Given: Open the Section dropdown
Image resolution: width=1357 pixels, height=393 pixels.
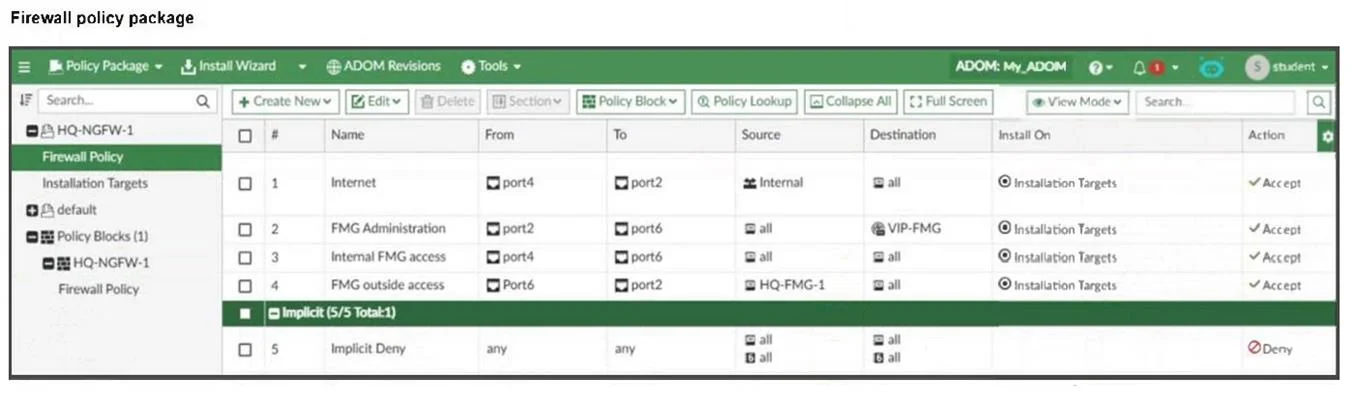Looking at the screenshot, I should [528, 101].
